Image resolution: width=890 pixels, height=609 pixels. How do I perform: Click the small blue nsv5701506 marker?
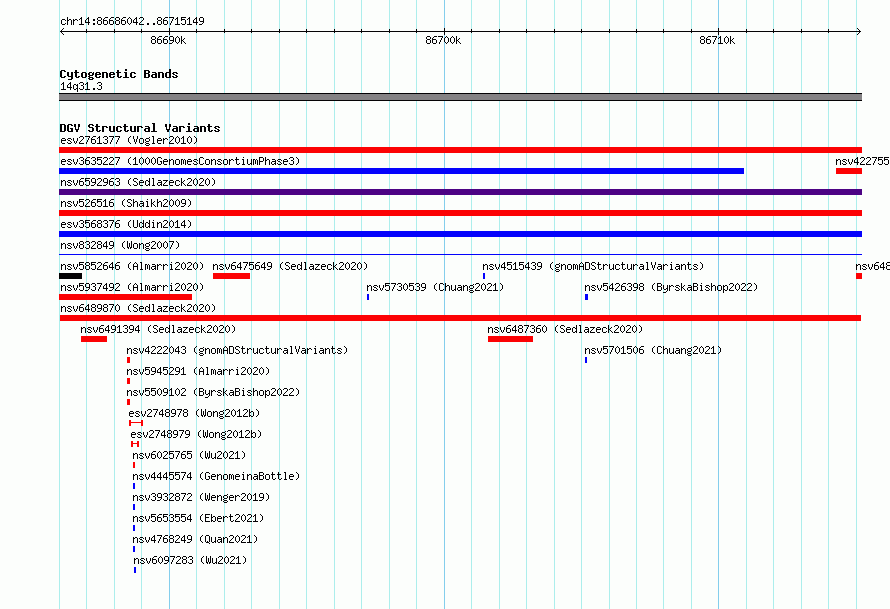(586, 360)
